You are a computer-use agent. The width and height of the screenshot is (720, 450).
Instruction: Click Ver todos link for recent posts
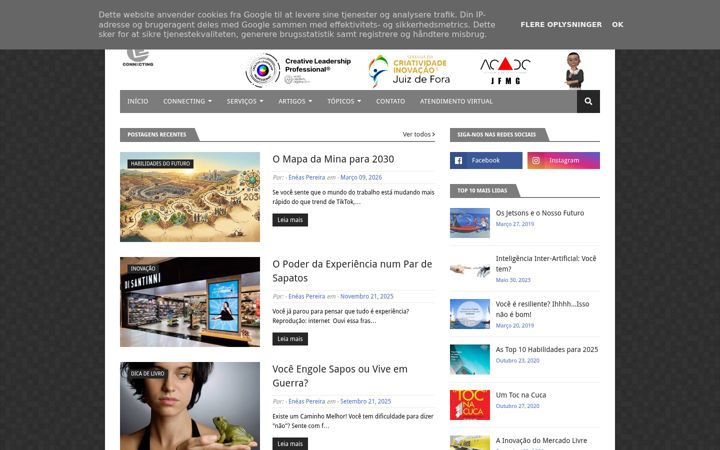419,135
